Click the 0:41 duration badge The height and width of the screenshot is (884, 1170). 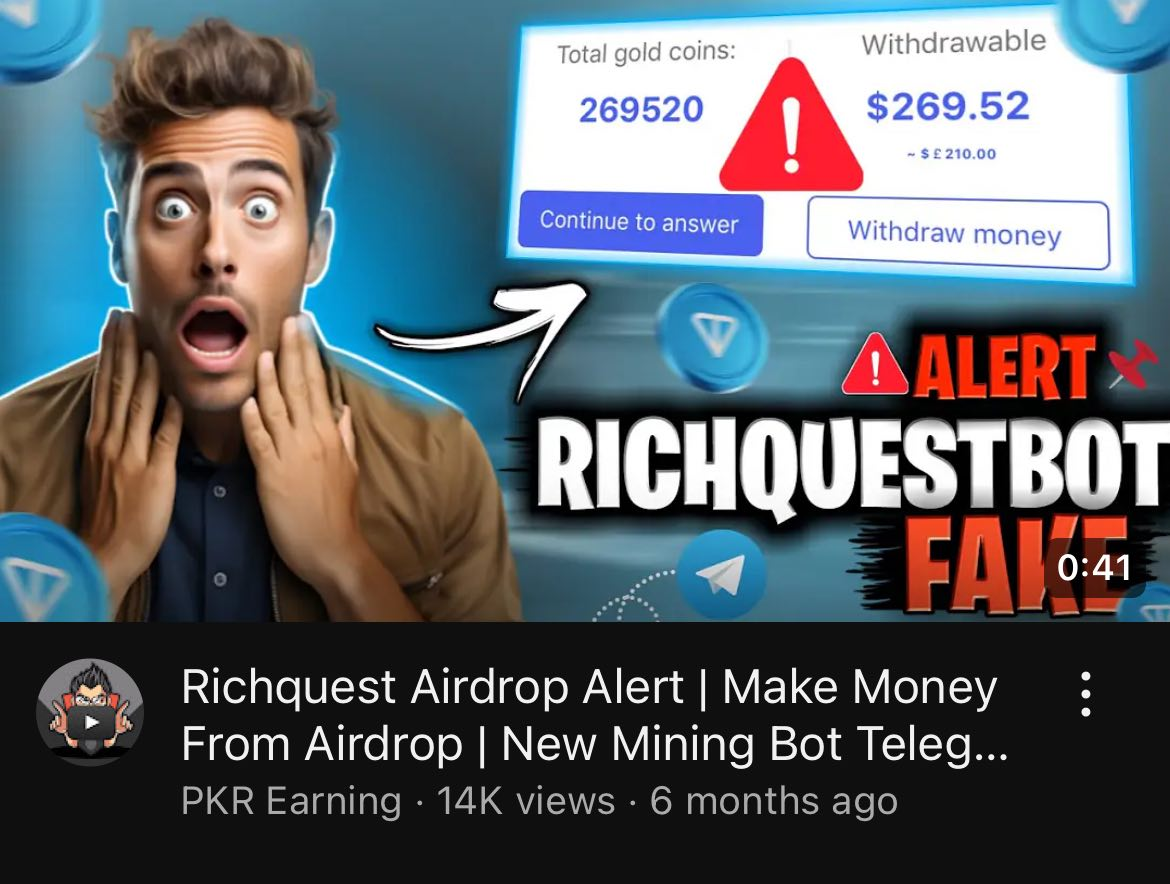pos(1094,568)
